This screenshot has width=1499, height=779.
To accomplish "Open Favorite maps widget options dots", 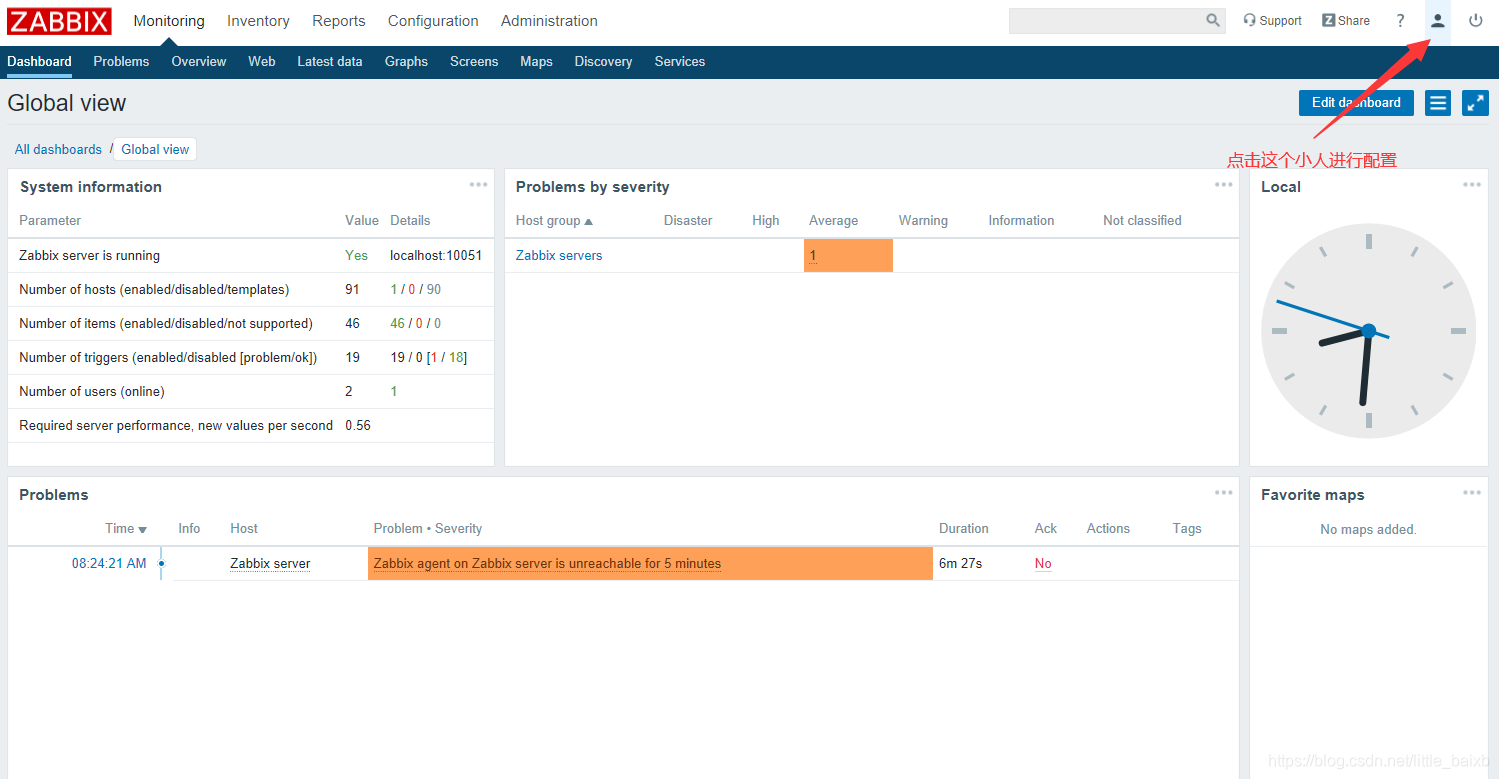I will pyautogui.click(x=1472, y=493).
